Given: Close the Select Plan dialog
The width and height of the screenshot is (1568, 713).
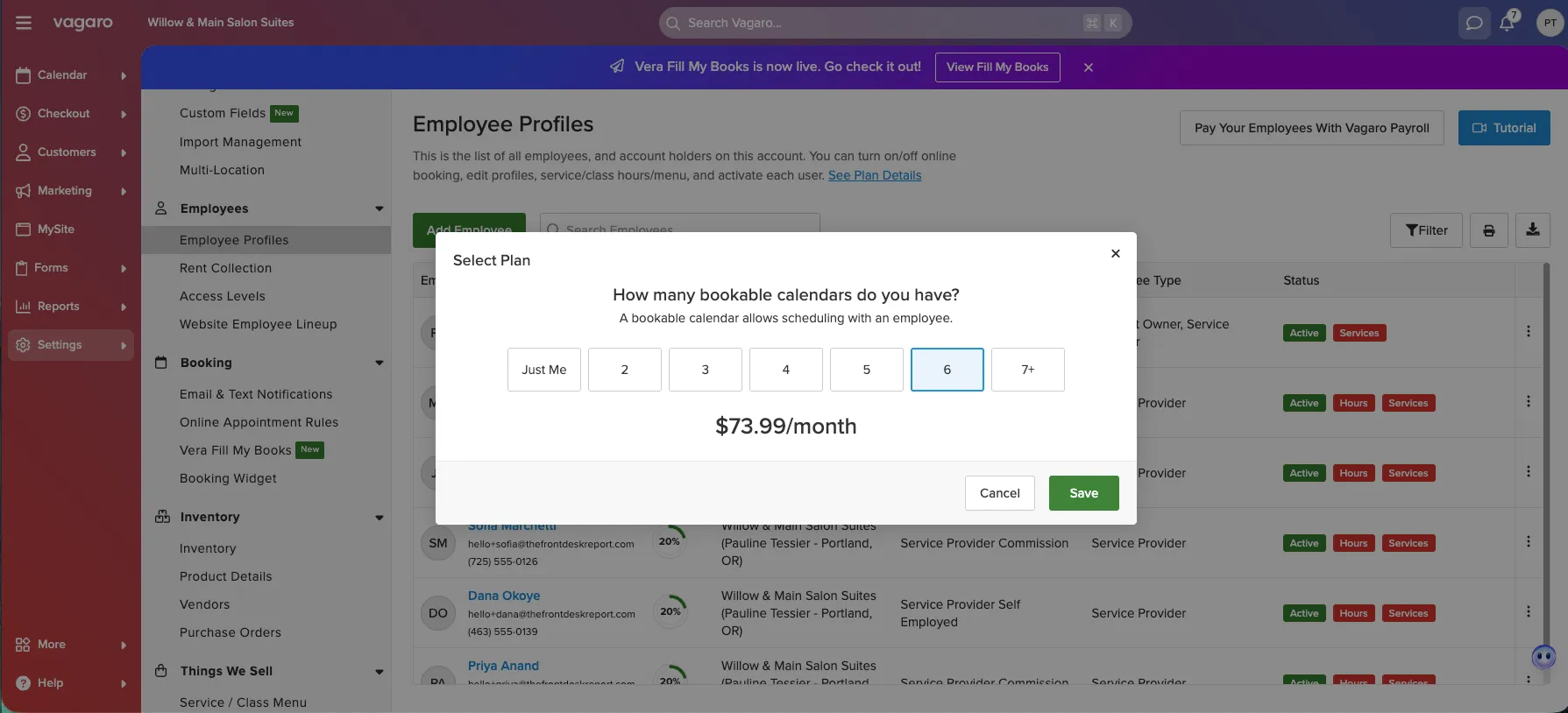Looking at the screenshot, I should point(1116,253).
